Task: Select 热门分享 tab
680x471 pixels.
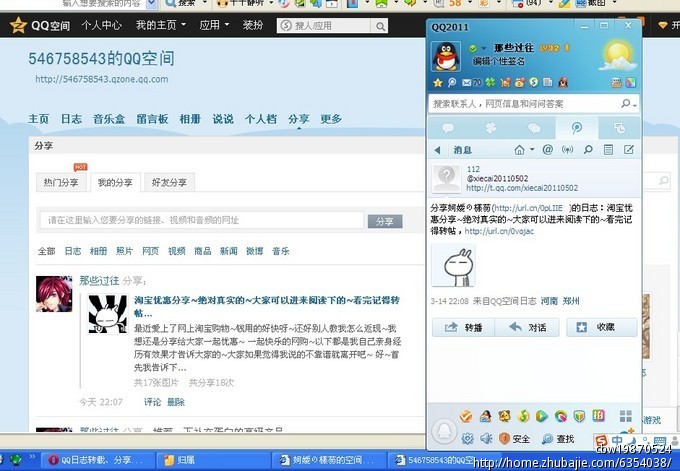Action: 61,183
